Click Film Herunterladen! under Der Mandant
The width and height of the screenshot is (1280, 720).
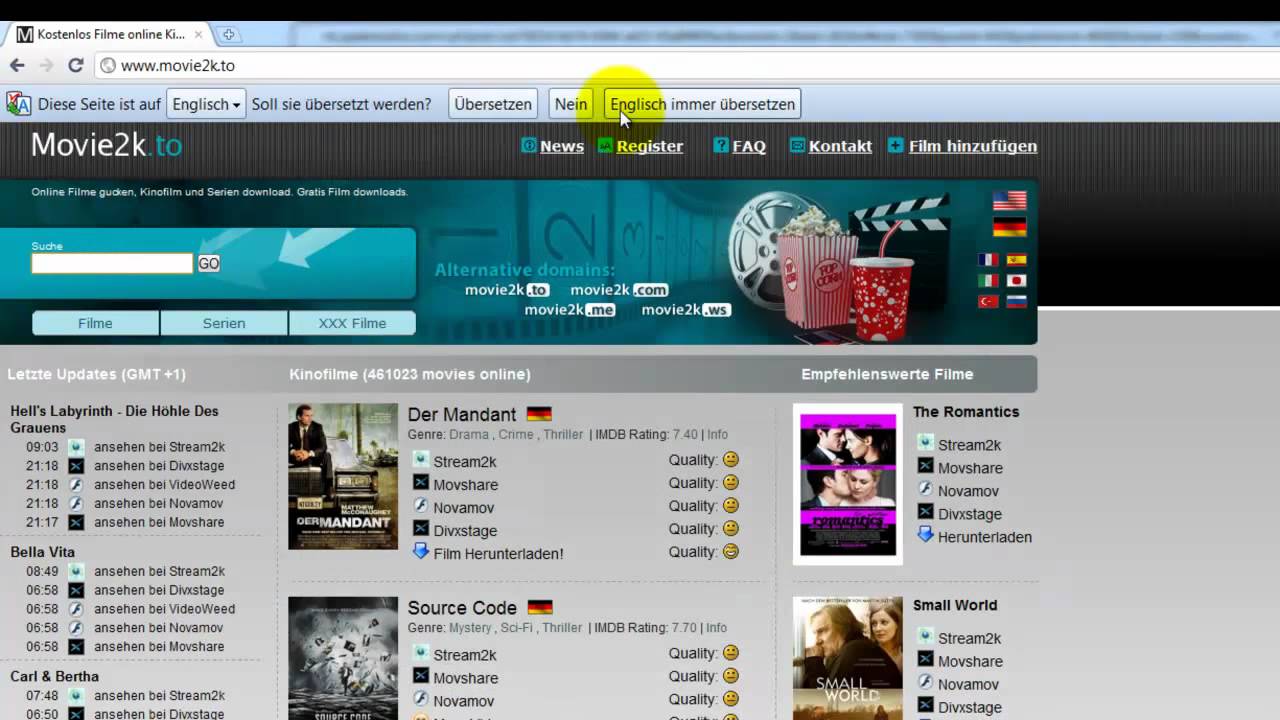tap(499, 553)
